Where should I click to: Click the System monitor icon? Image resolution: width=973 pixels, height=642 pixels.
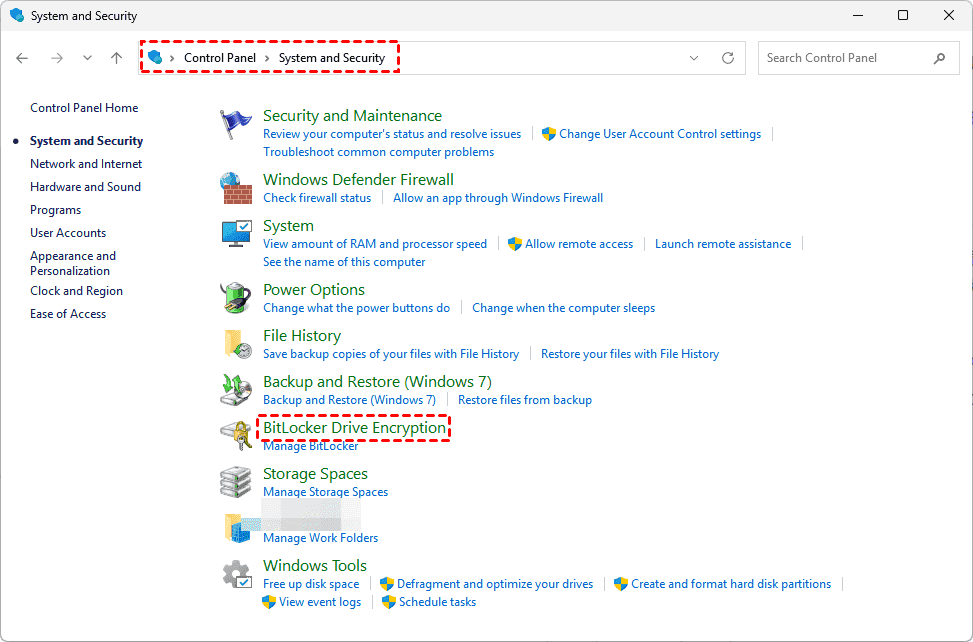[x=235, y=235]
